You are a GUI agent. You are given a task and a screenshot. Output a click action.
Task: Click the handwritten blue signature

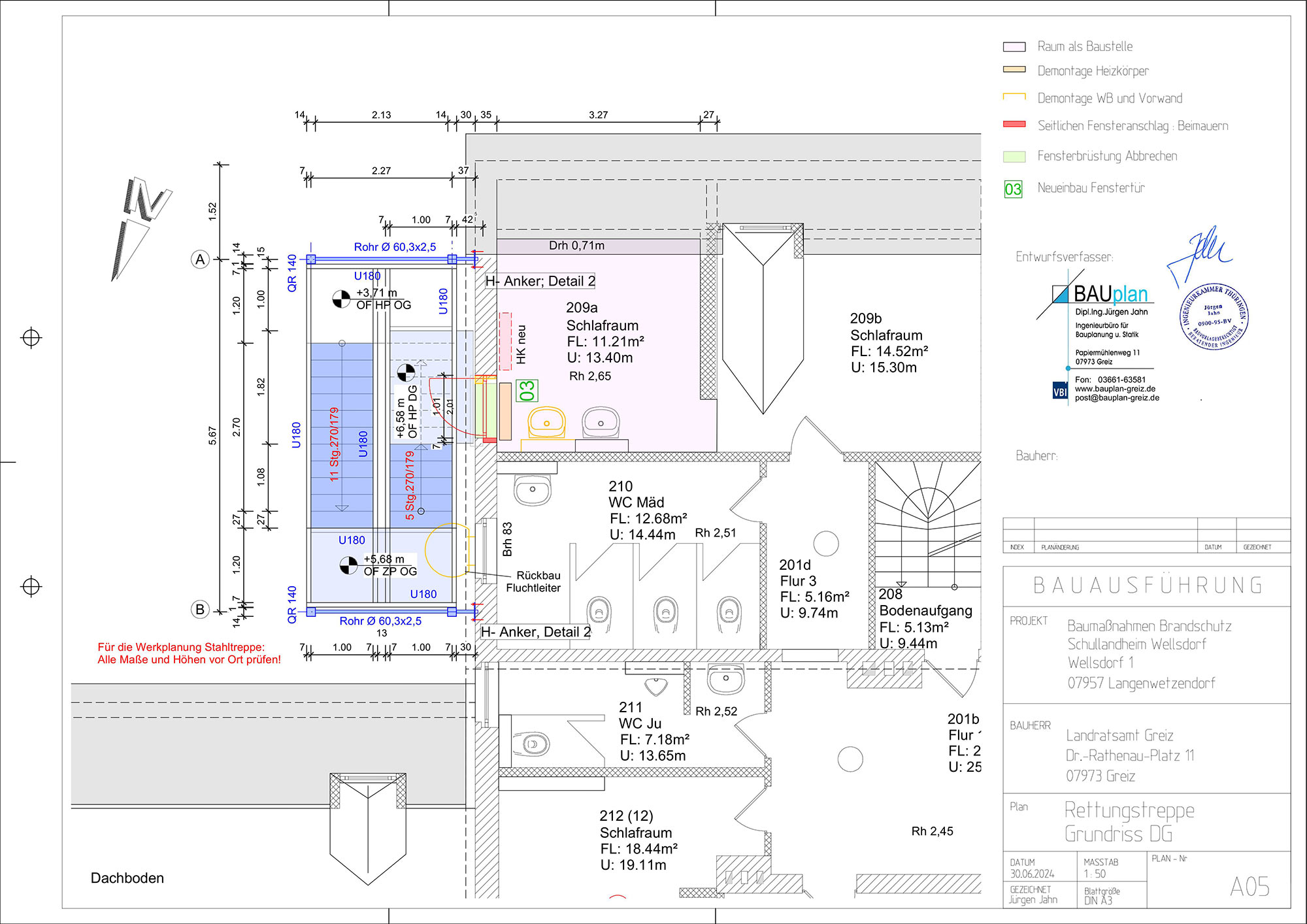1199,254
